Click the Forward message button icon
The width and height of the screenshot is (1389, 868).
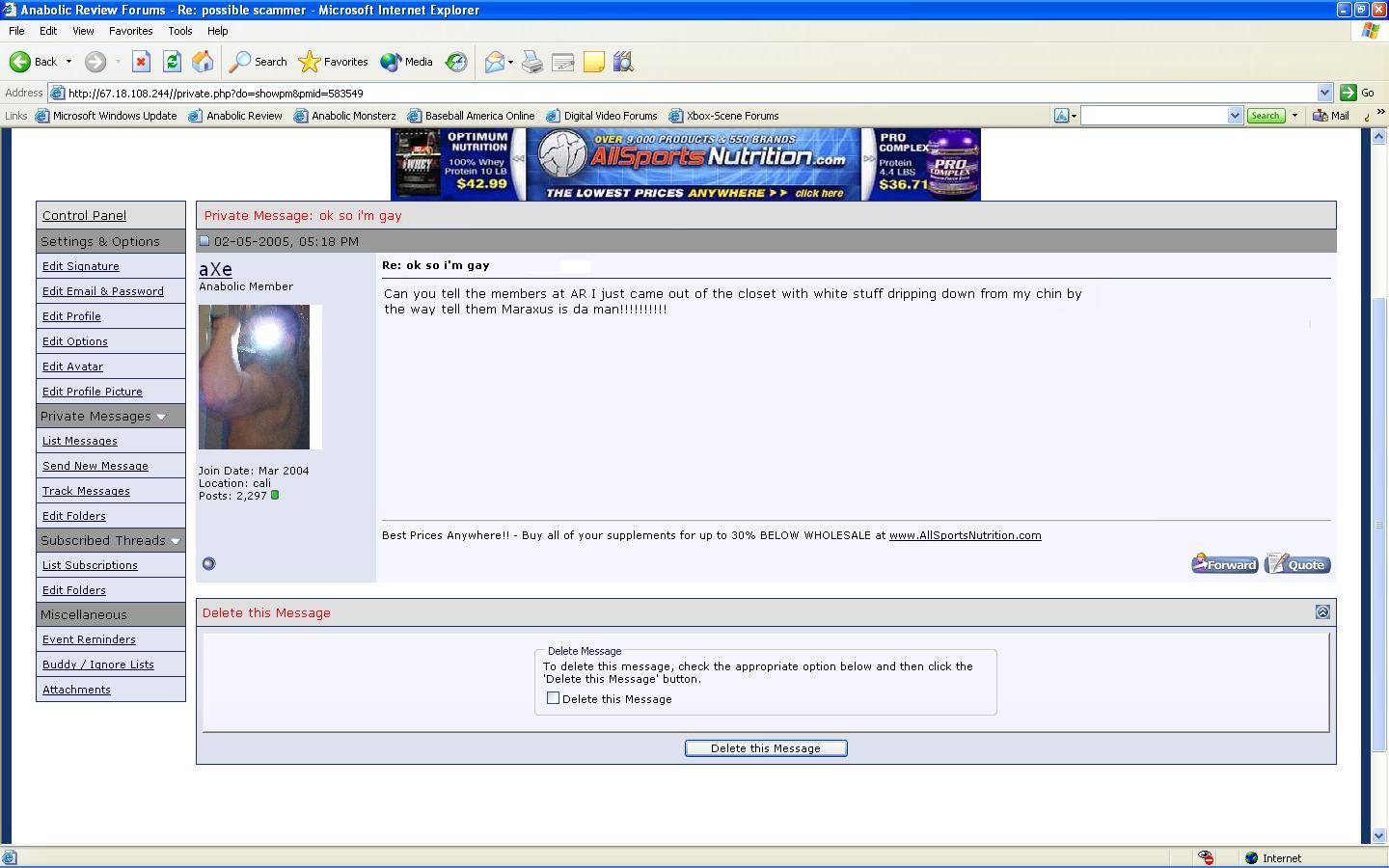click(1224, 564)
